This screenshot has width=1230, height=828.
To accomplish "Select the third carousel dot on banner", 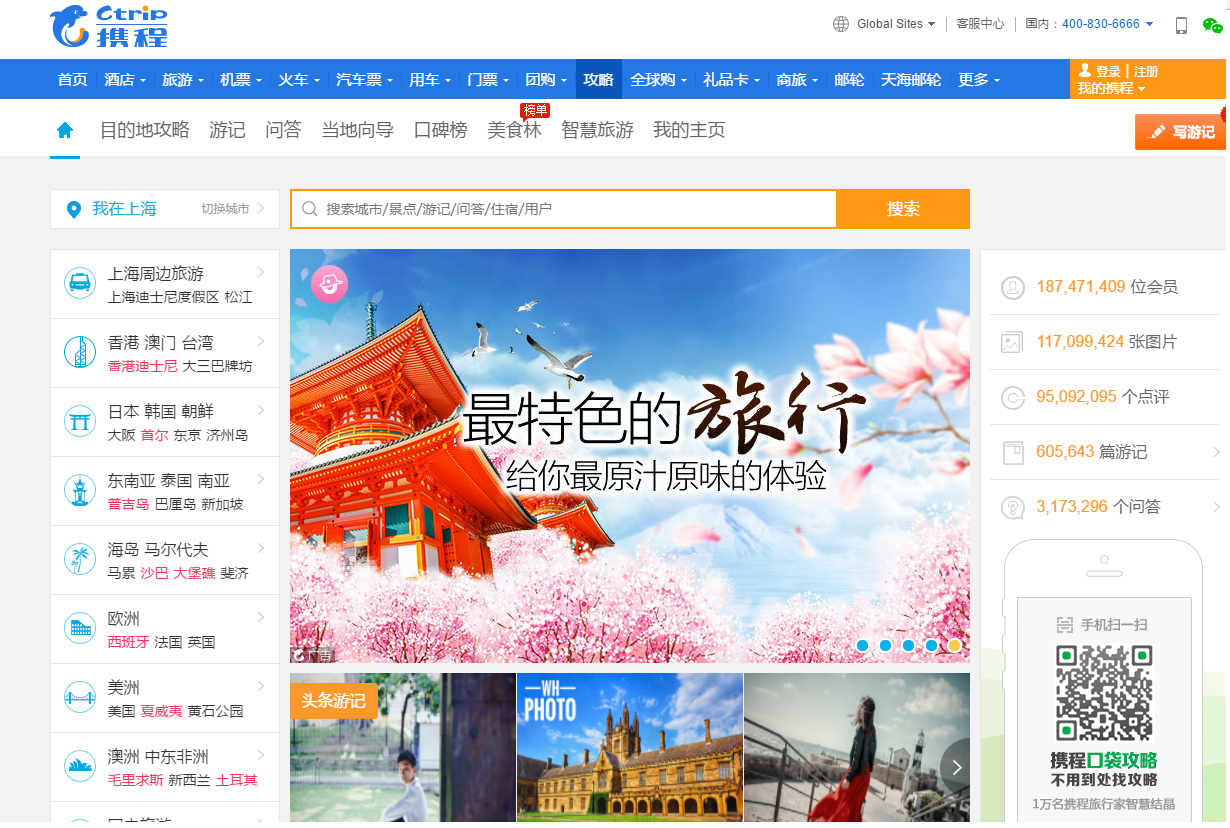I will pyautogui.click(x=908, y=646).
